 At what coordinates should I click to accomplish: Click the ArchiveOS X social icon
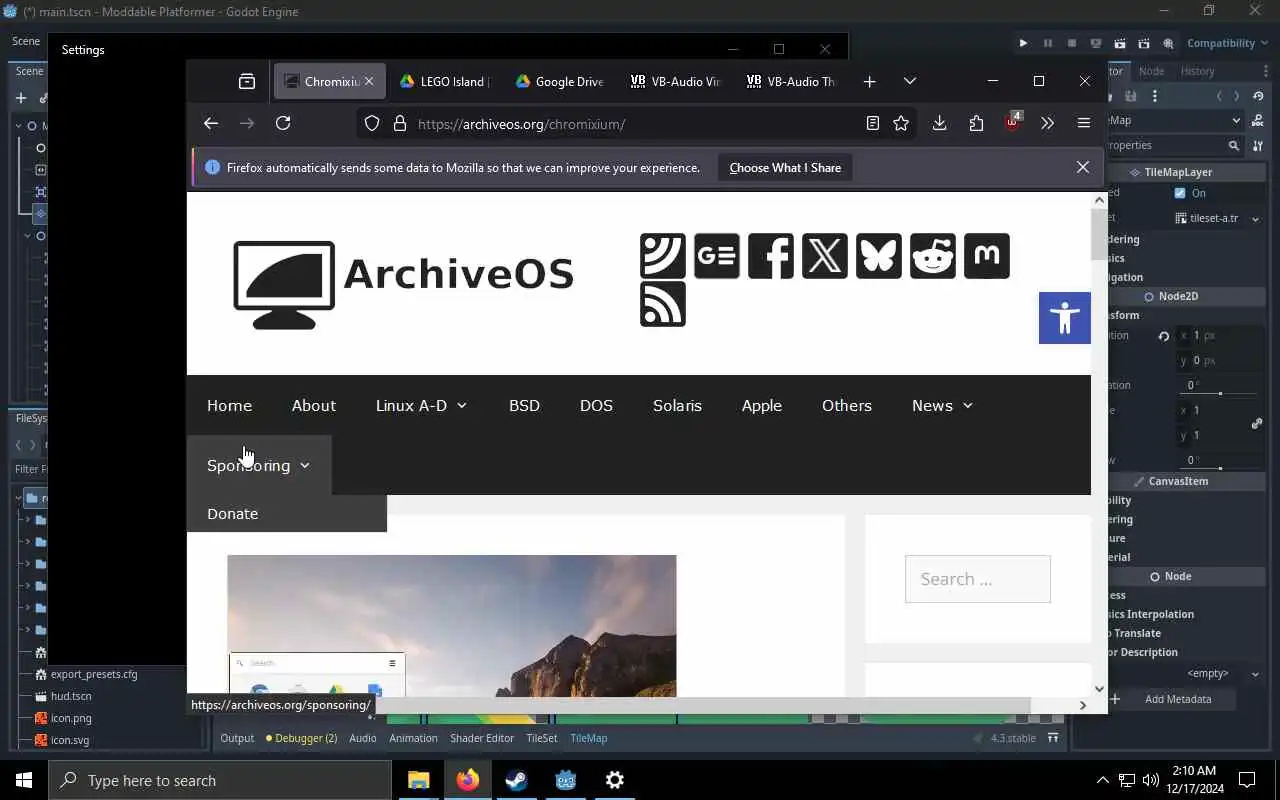click(824, 256)
